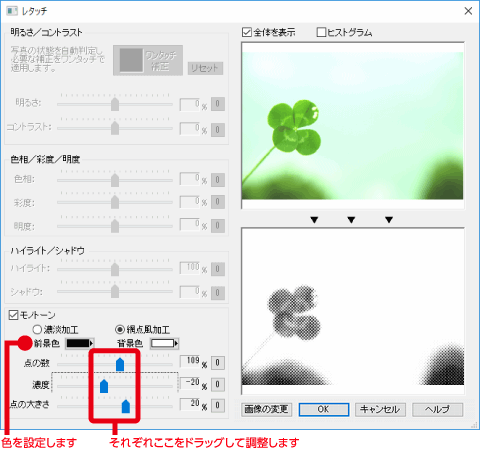The width and height of the screenshot is (480, 450).
Task: Click reset button beside 濃度 value
Action: [x=218, y=384]
